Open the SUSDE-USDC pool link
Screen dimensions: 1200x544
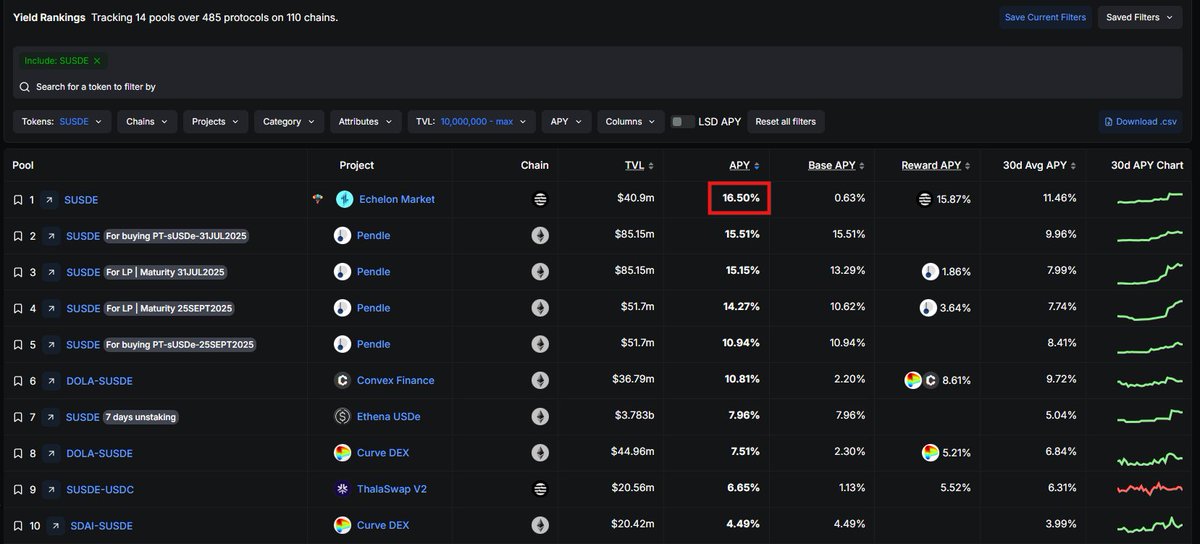100,490
